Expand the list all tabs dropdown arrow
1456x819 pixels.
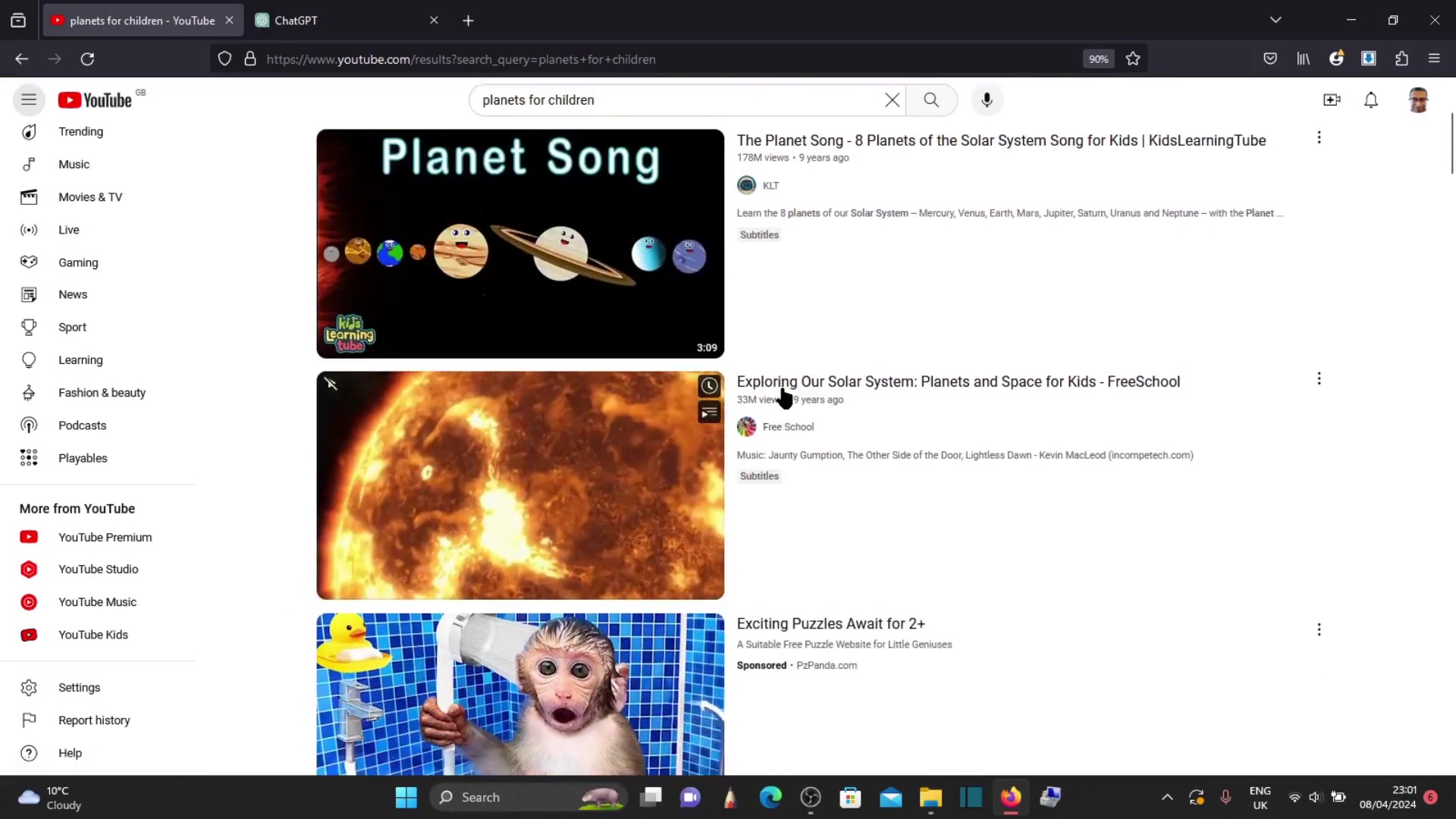[x=1276, y=20]
